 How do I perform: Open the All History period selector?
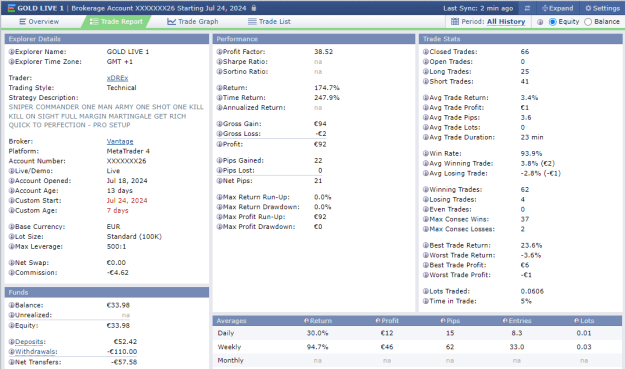tap(506, 22)
